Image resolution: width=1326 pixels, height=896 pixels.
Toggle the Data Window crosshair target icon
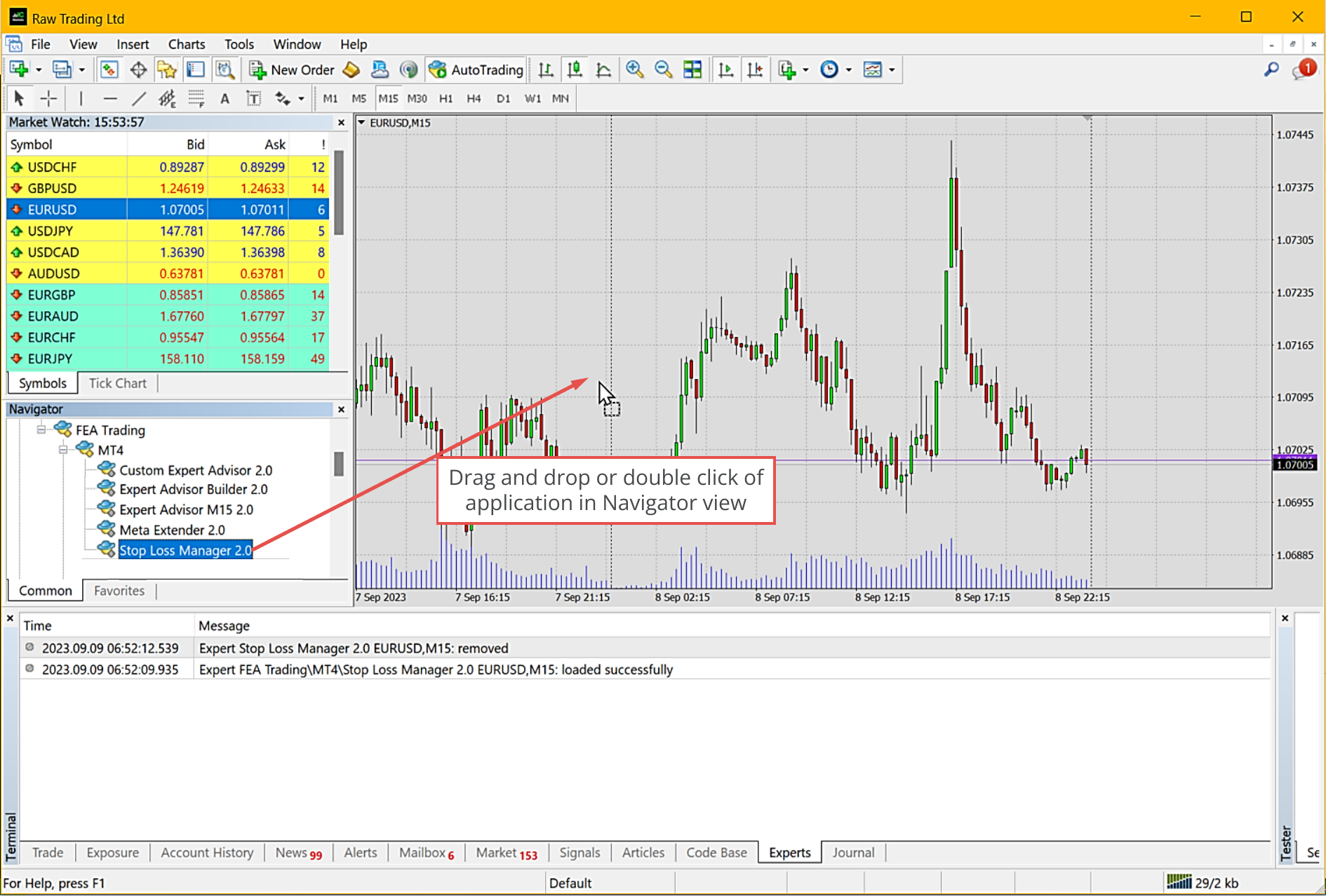point(138,69)
